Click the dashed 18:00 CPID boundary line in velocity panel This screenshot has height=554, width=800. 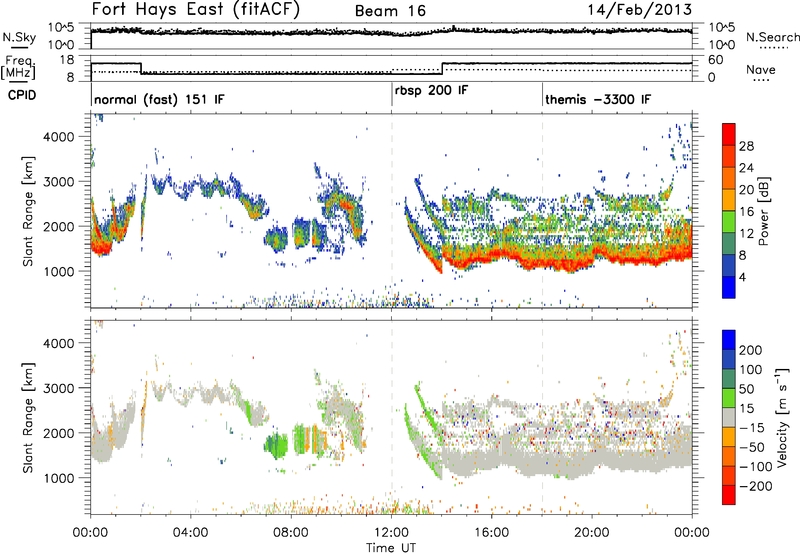point(542,416)
